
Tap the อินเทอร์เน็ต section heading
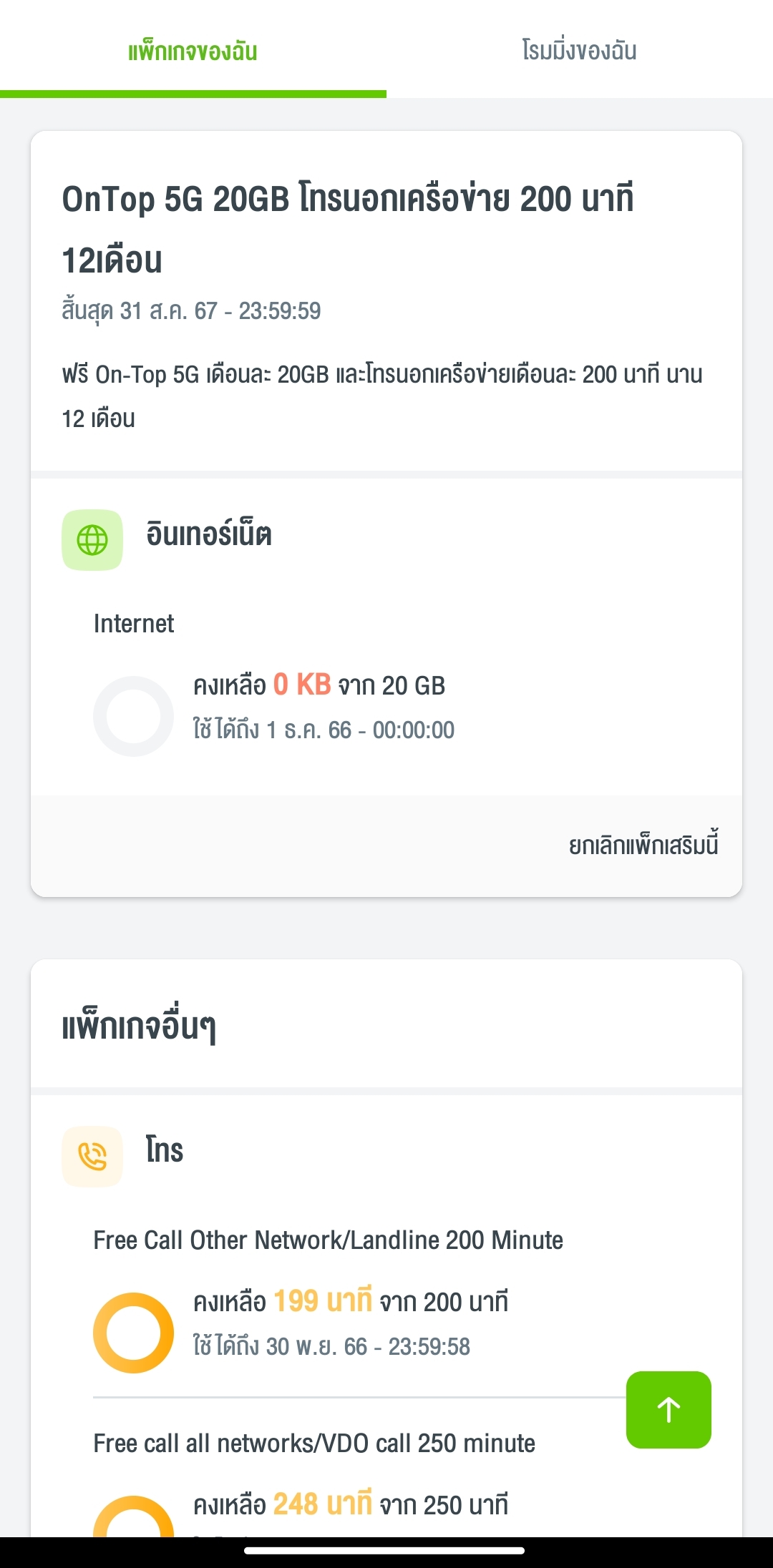(x=209, y=535)
